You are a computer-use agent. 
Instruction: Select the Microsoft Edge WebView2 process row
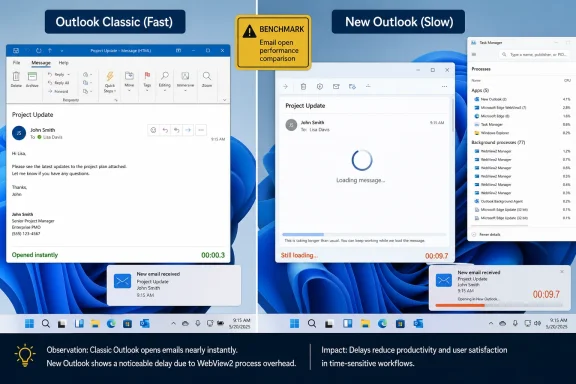[x=522, y=108]
